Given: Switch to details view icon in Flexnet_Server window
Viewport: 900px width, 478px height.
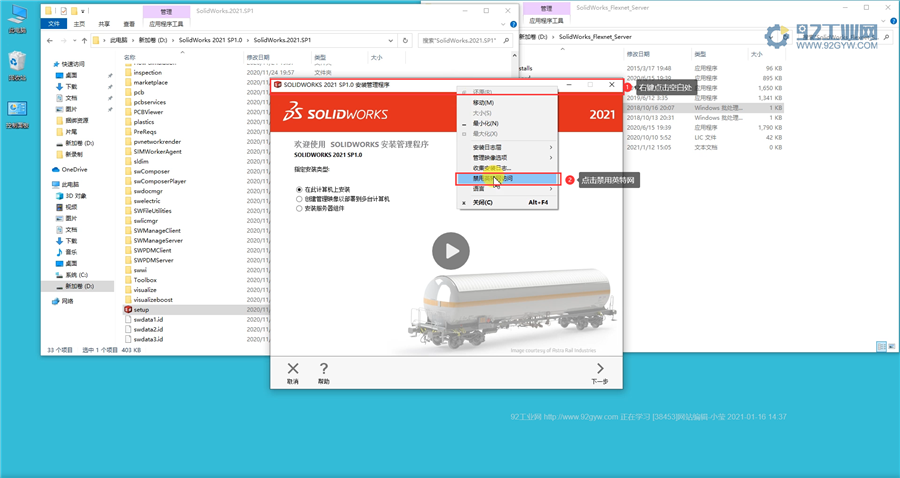Looking at the screenshot, I should (881, 346).
